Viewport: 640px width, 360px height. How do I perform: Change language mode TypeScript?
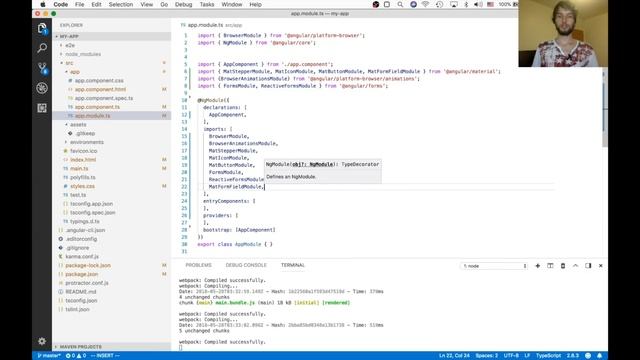pos(548,356)
